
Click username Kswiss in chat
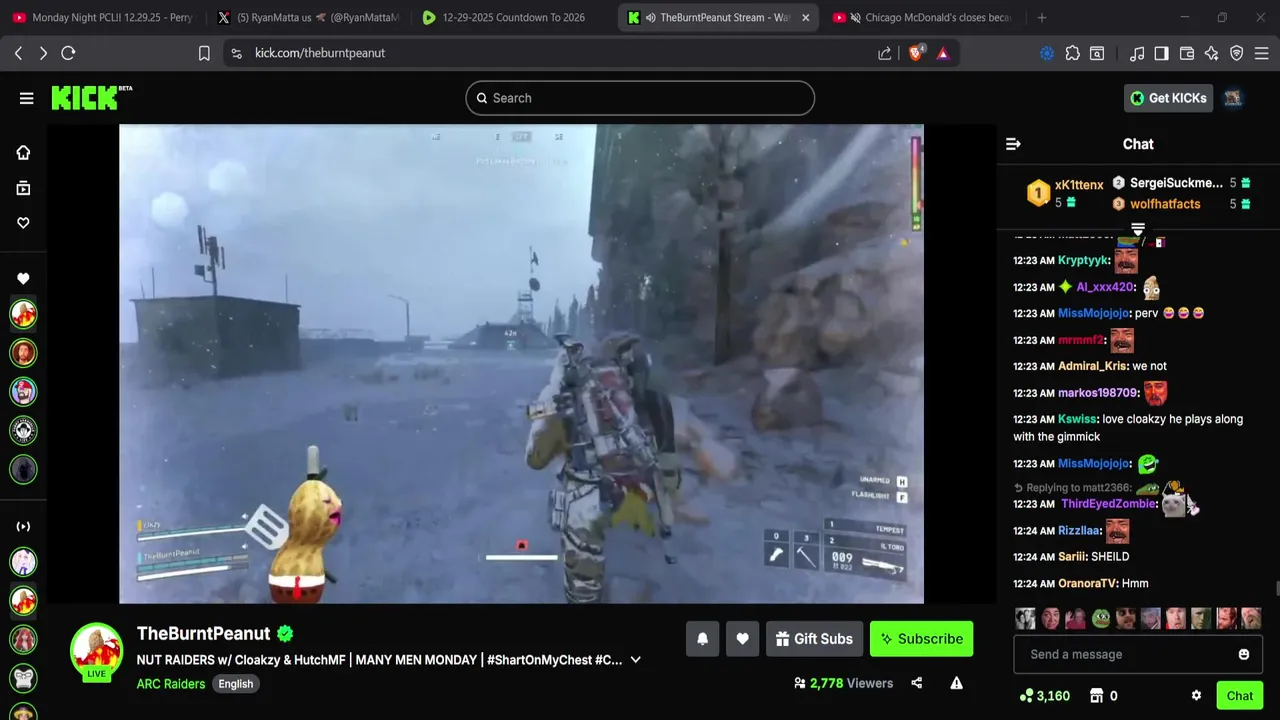pyautogui.click(x=1078, y=419)
